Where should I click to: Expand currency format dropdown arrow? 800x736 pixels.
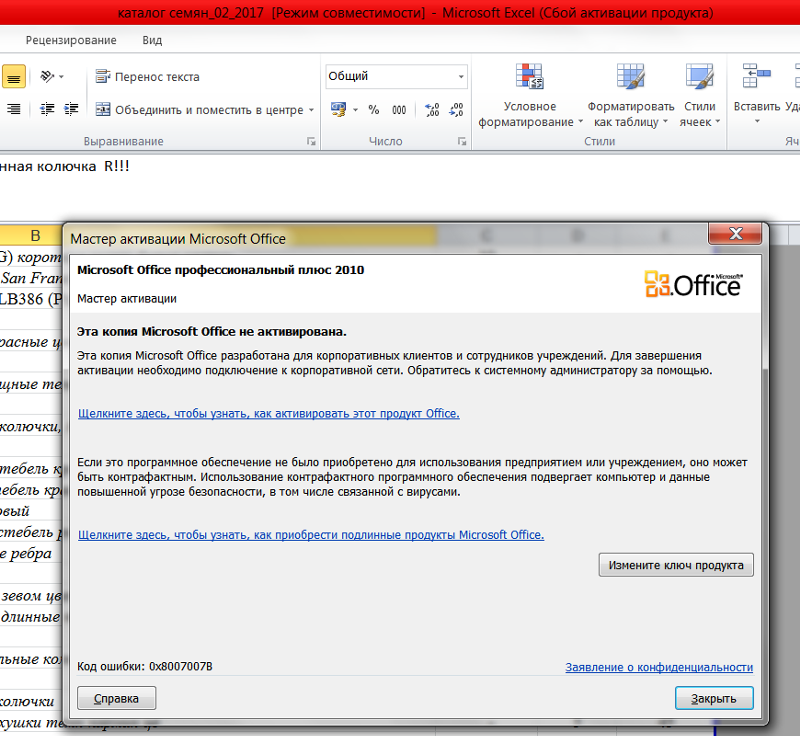pyautogui.click(x=356, y=110)
